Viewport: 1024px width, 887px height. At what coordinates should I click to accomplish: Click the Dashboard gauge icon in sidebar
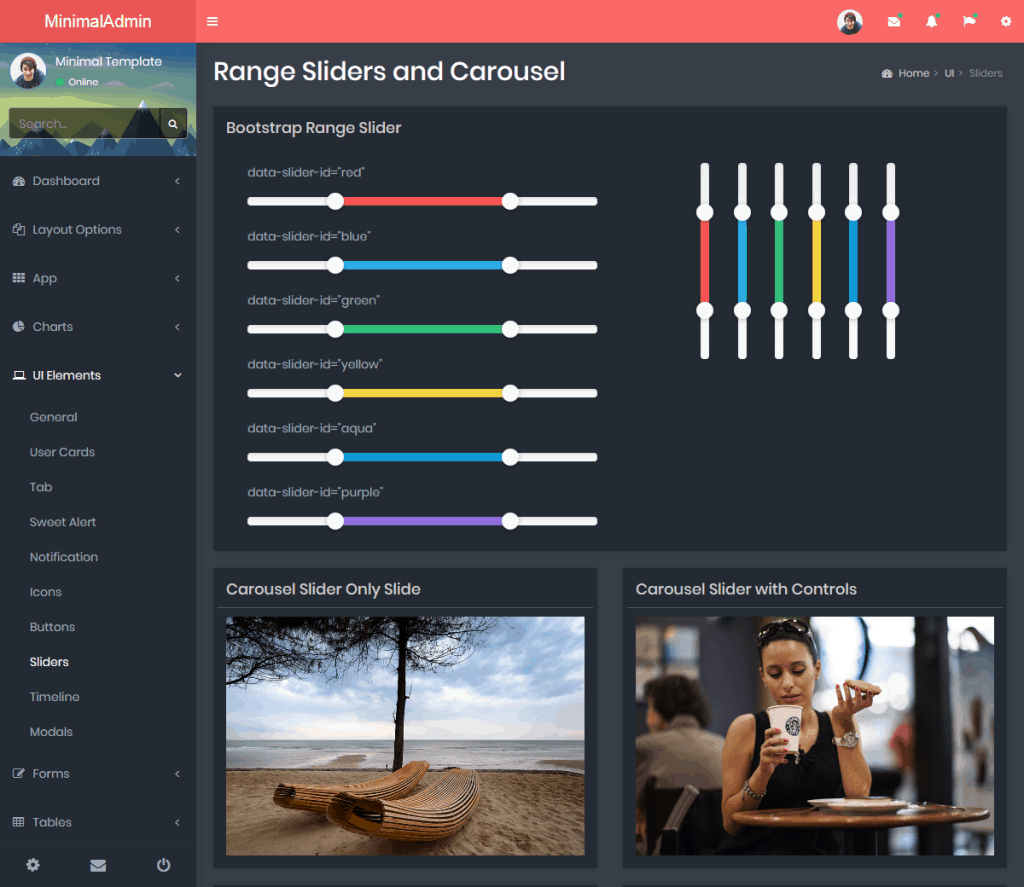point(19,181)
